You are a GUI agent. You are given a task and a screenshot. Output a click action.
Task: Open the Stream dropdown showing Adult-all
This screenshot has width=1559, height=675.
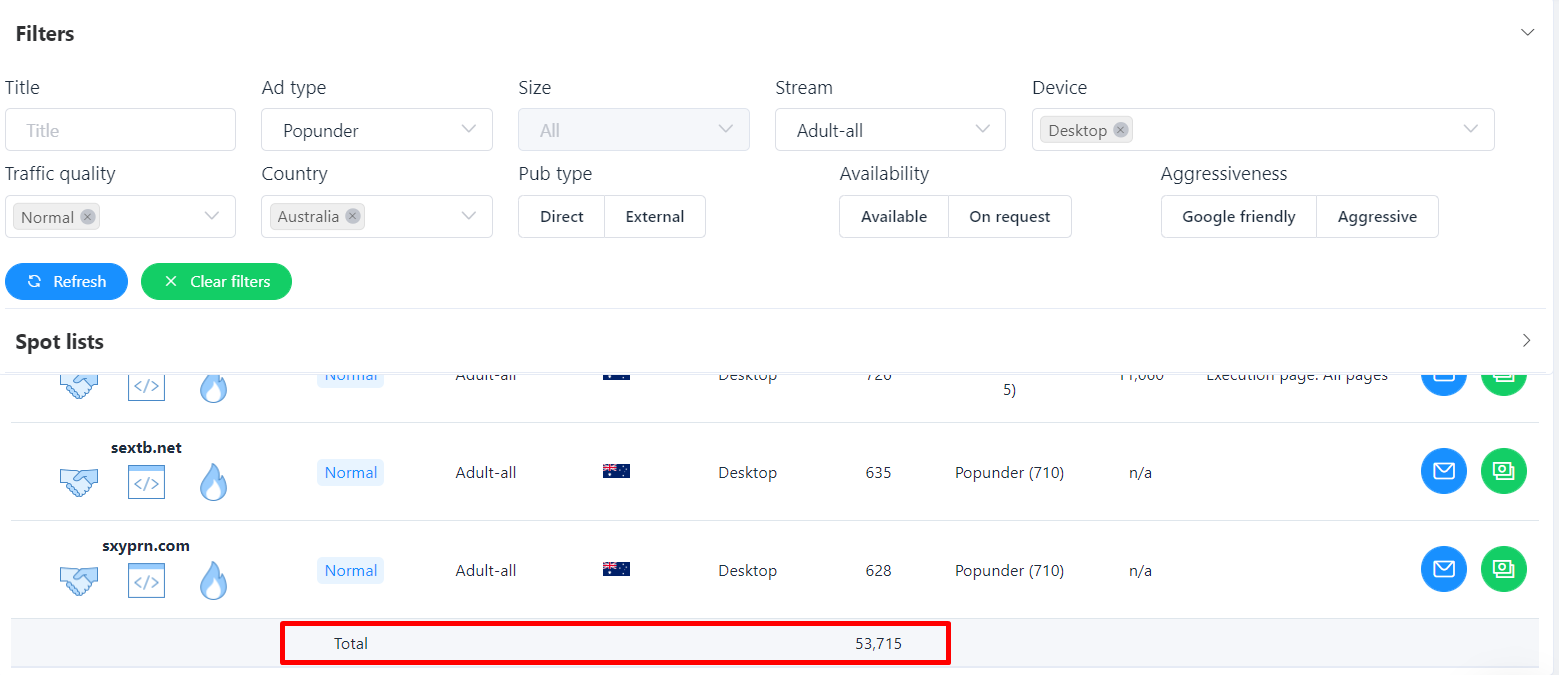point(890,130)
